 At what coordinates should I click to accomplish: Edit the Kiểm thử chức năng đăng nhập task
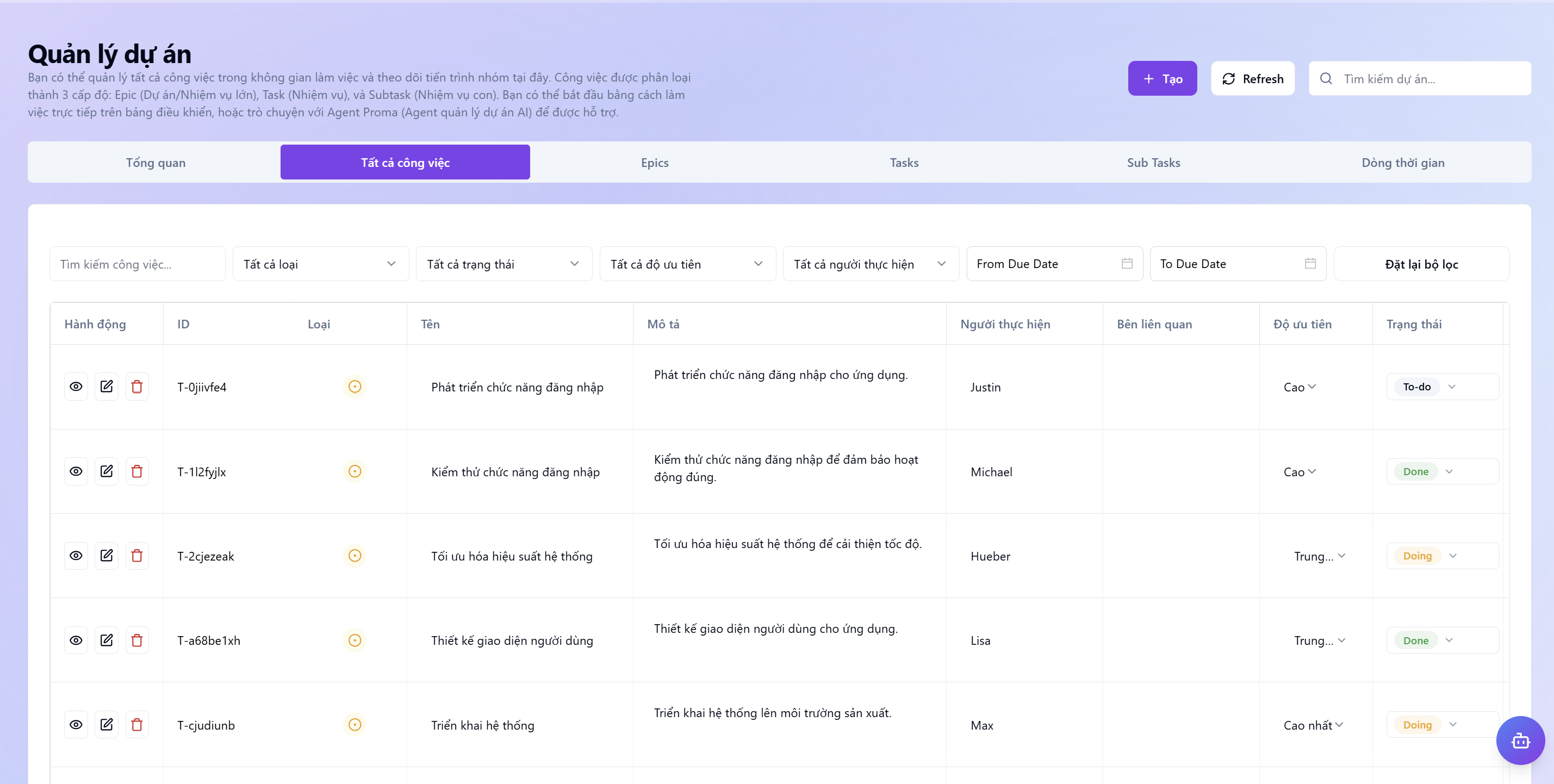(107, 471)
